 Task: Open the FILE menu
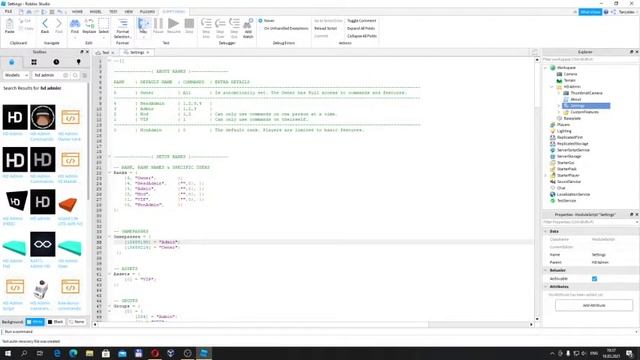tap(8, 11)
